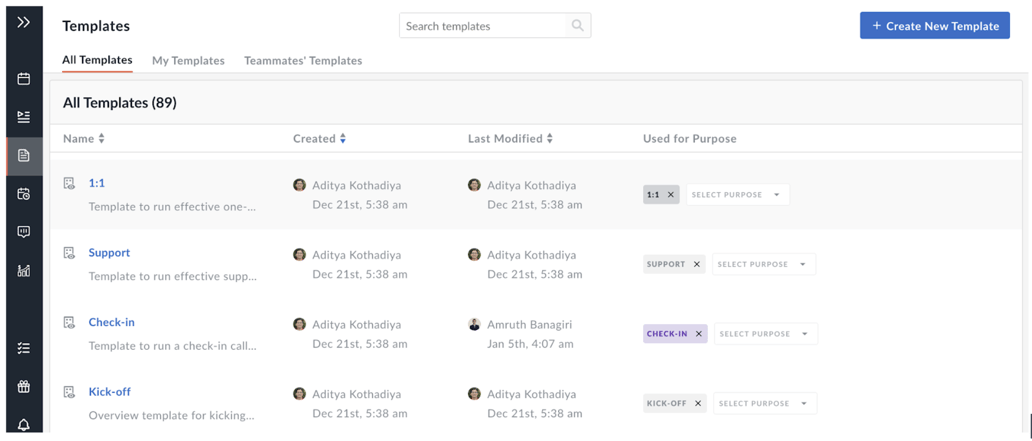Remove the CHECK-IN purpose tag

pyautogui.click(x=699, y=334)
